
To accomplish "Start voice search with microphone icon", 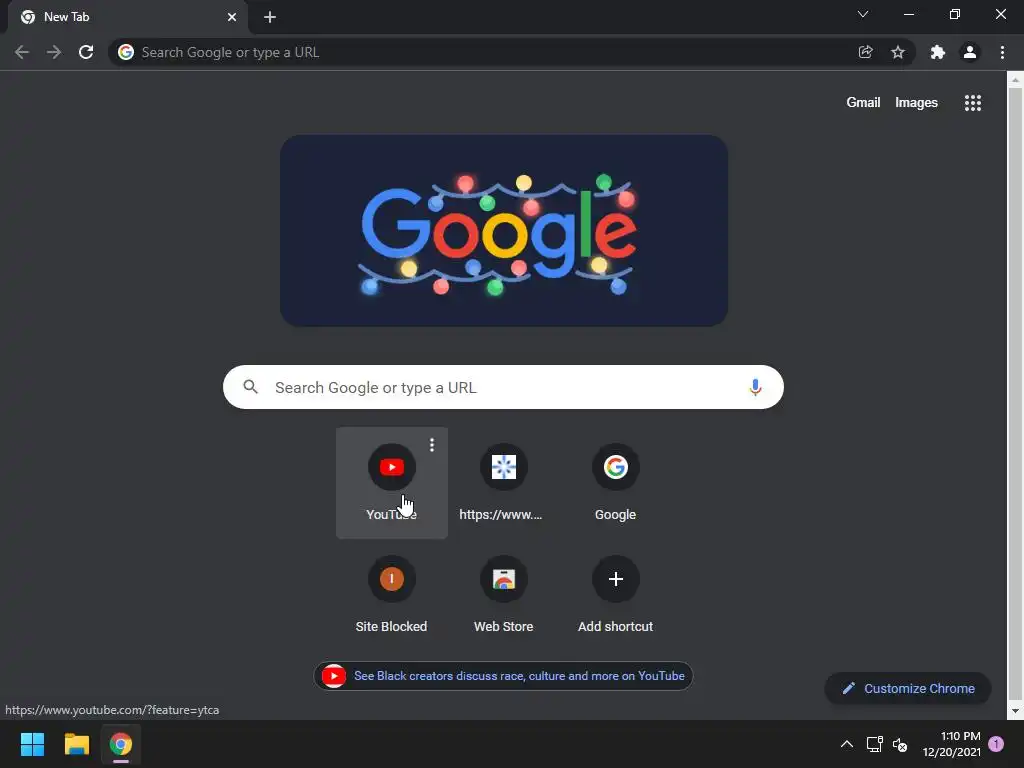I will click(755, 387).
